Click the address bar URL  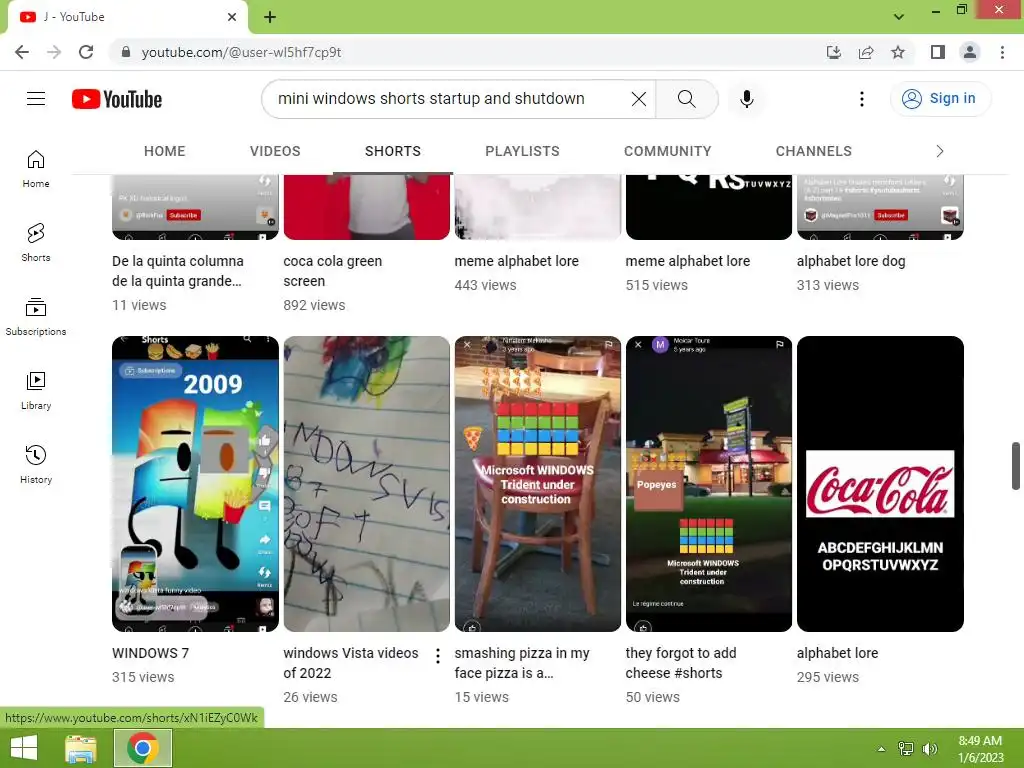click(x=241, y=52)
